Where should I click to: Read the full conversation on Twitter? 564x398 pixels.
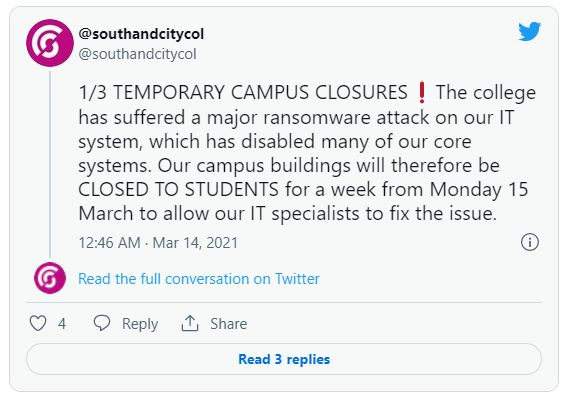click(x=199, y=279)
